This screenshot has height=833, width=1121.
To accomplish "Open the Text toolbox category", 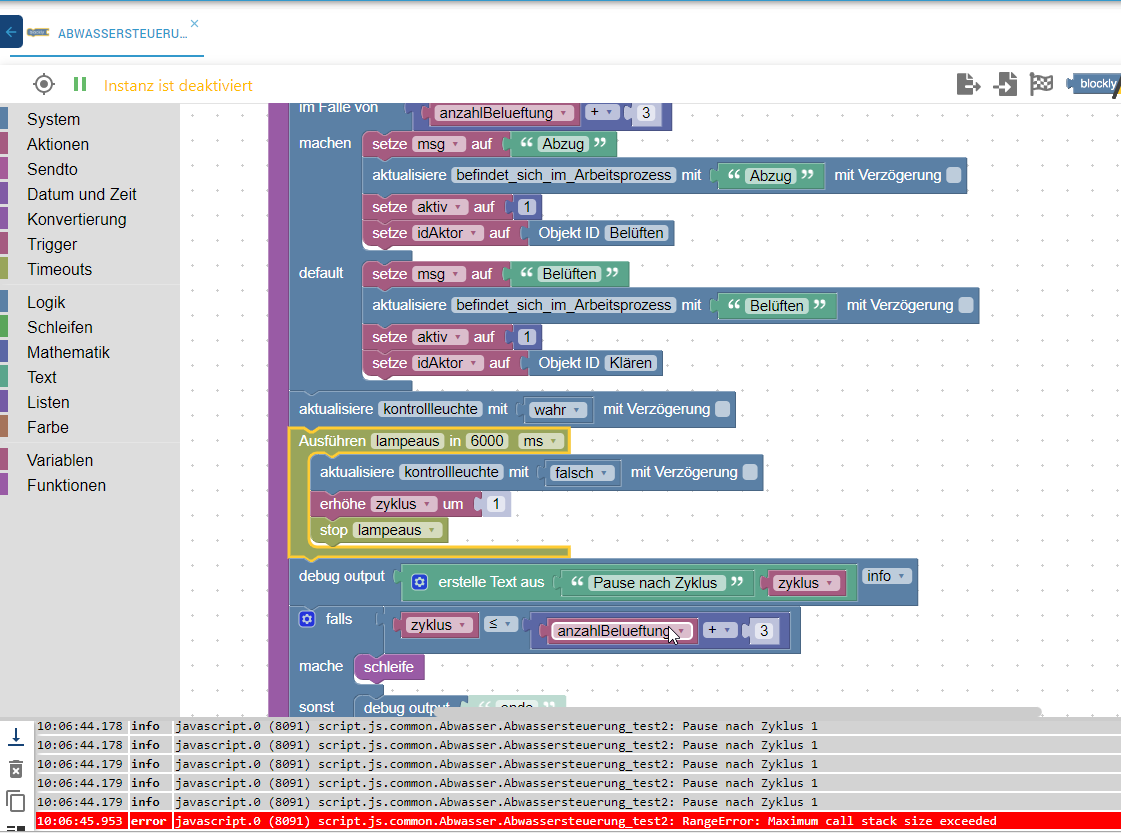I will pyautogui.click(x=42, y=378).
